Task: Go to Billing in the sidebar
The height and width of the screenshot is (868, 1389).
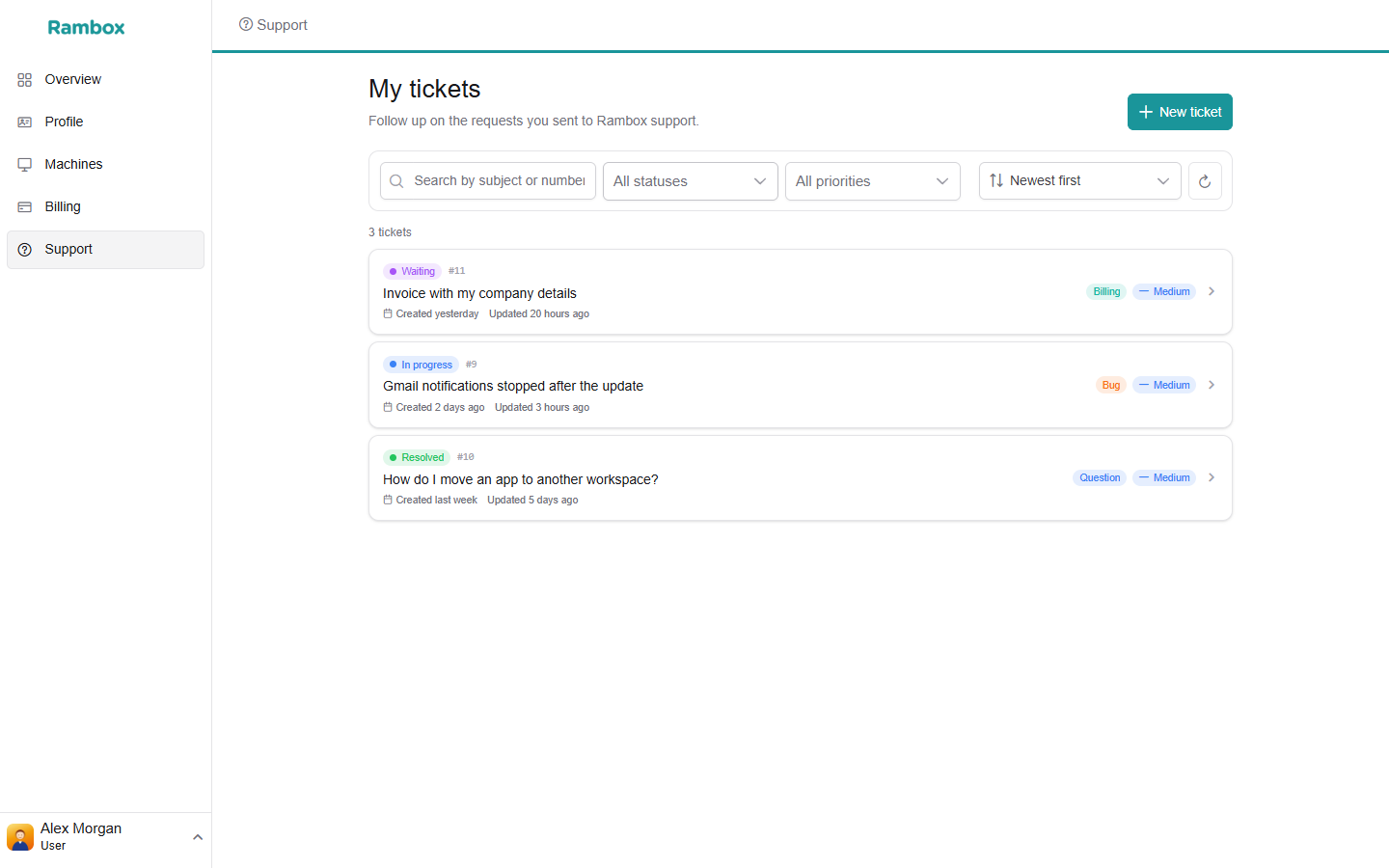Action: click(106, 207)
